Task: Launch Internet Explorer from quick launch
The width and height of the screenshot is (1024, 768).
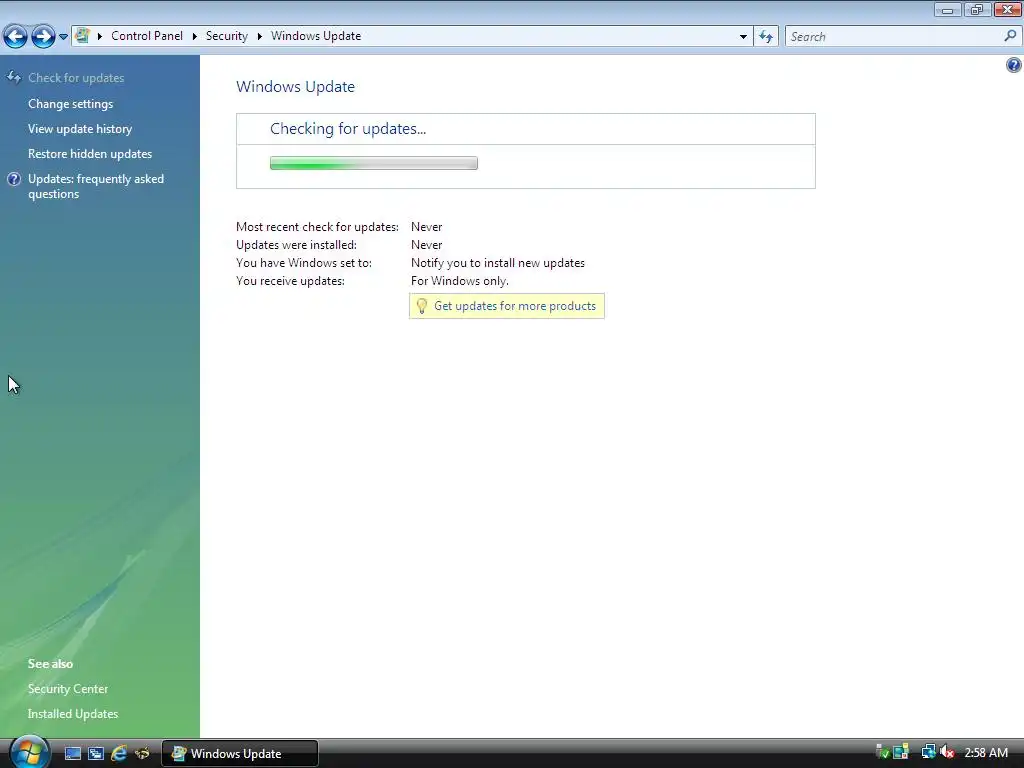Action: click(119, 753)
